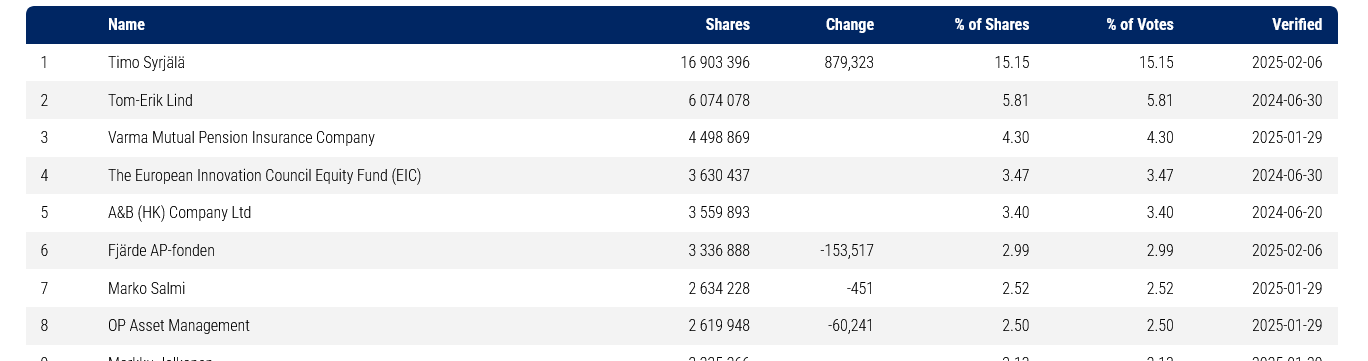Click the Change column header
The height and width of the screenshot is (361, 1368).
click(850, 25)
